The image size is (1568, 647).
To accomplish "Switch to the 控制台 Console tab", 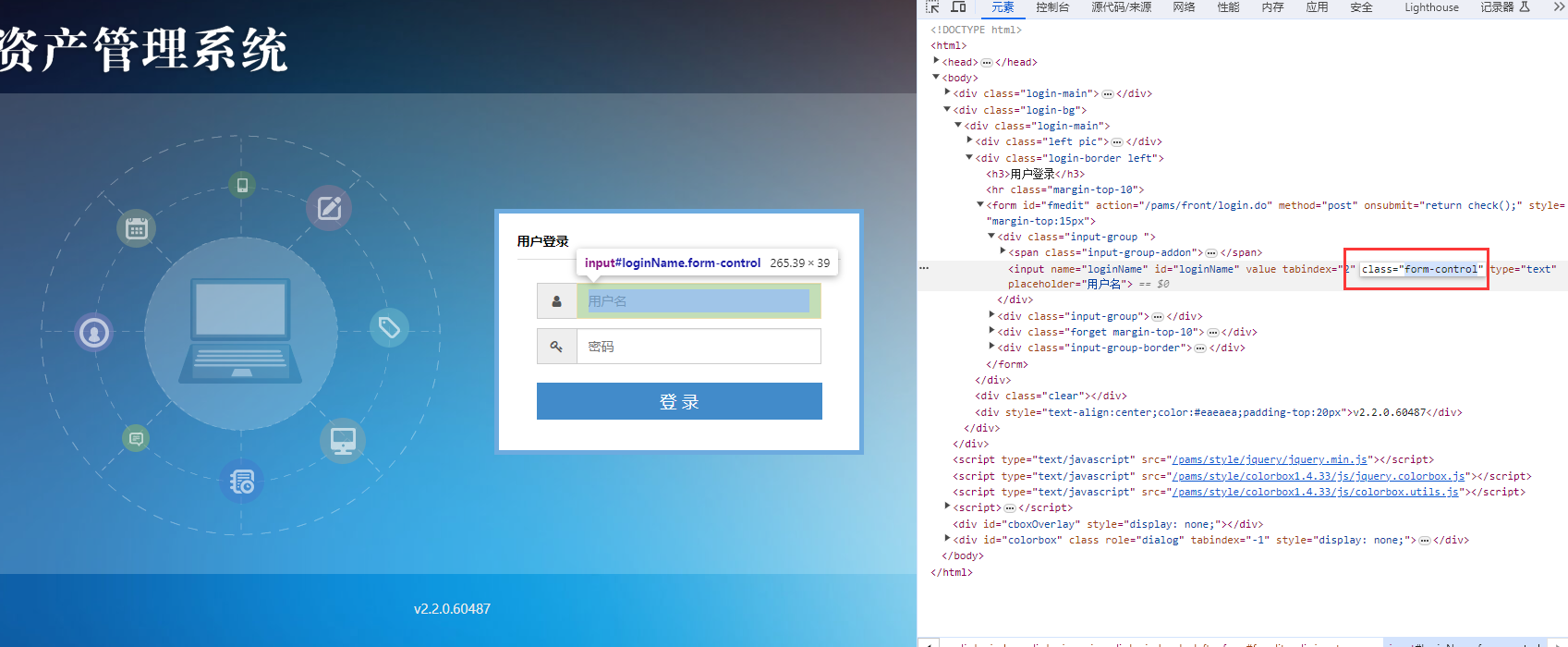I will 1052,7.
